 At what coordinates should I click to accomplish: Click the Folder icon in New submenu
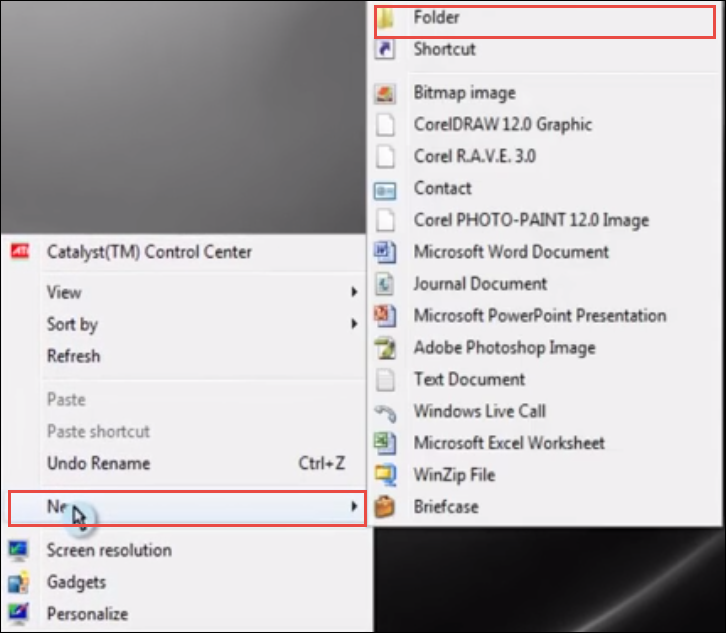[x=385, y=19]
